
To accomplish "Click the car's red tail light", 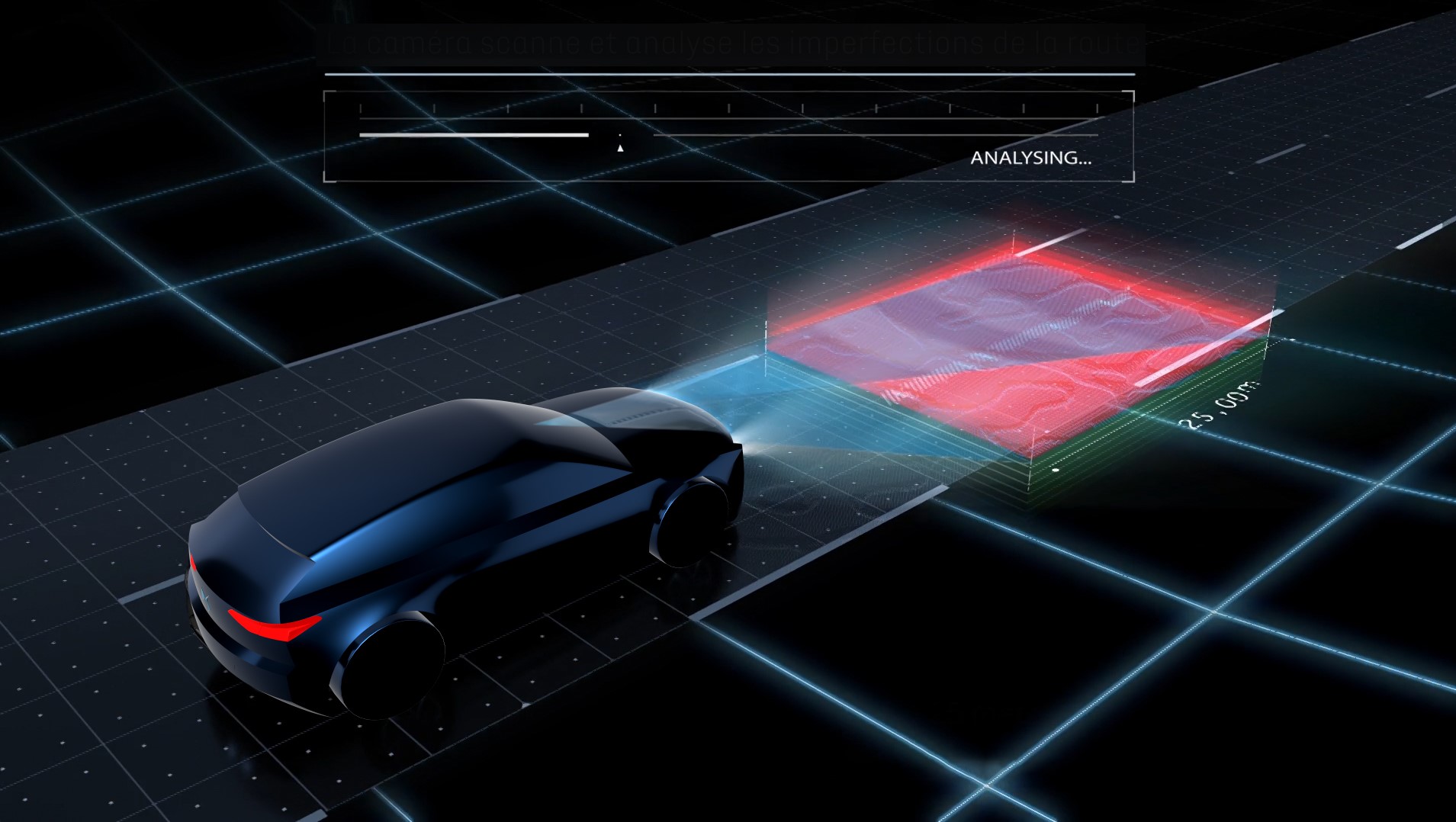I will click(x=273, y=627).
